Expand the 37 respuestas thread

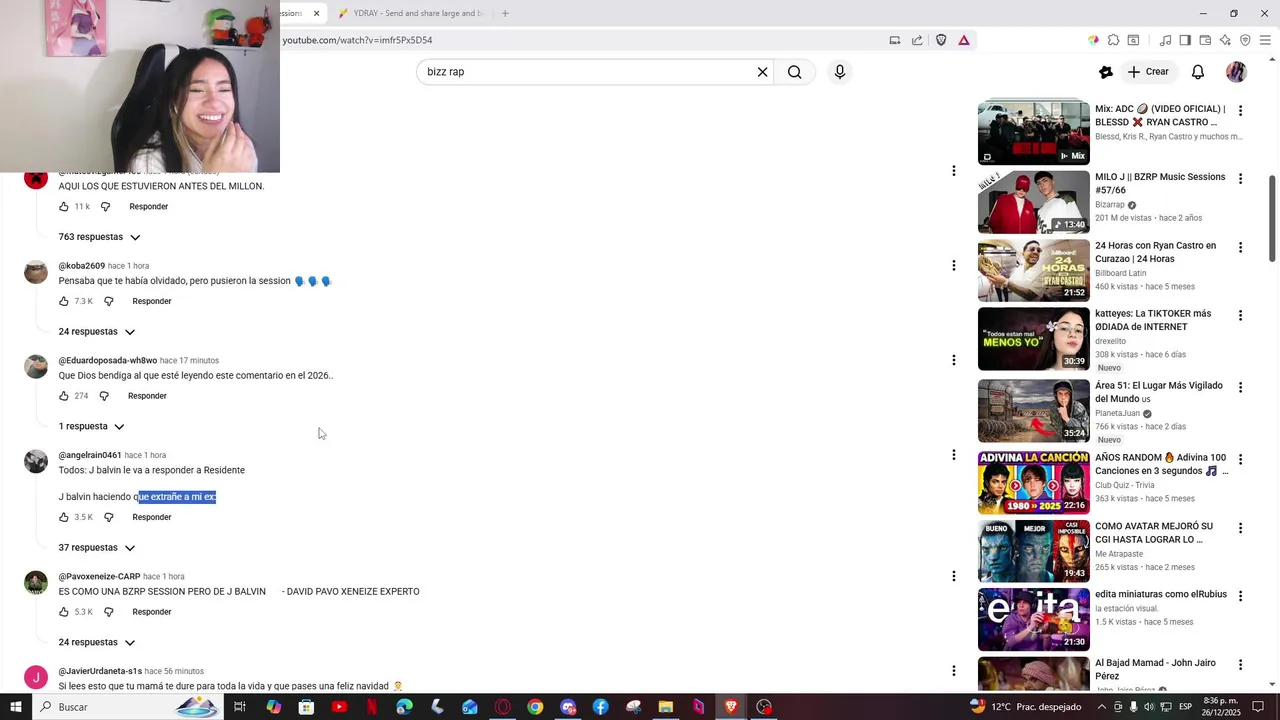pyautogui.click(x=97, y=547)
